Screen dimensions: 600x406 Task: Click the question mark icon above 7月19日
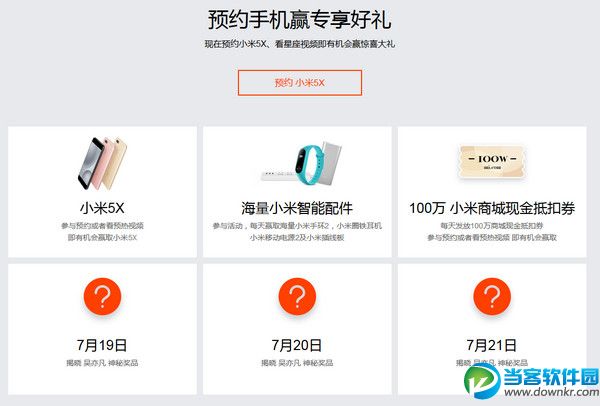(x=102, y=297)
